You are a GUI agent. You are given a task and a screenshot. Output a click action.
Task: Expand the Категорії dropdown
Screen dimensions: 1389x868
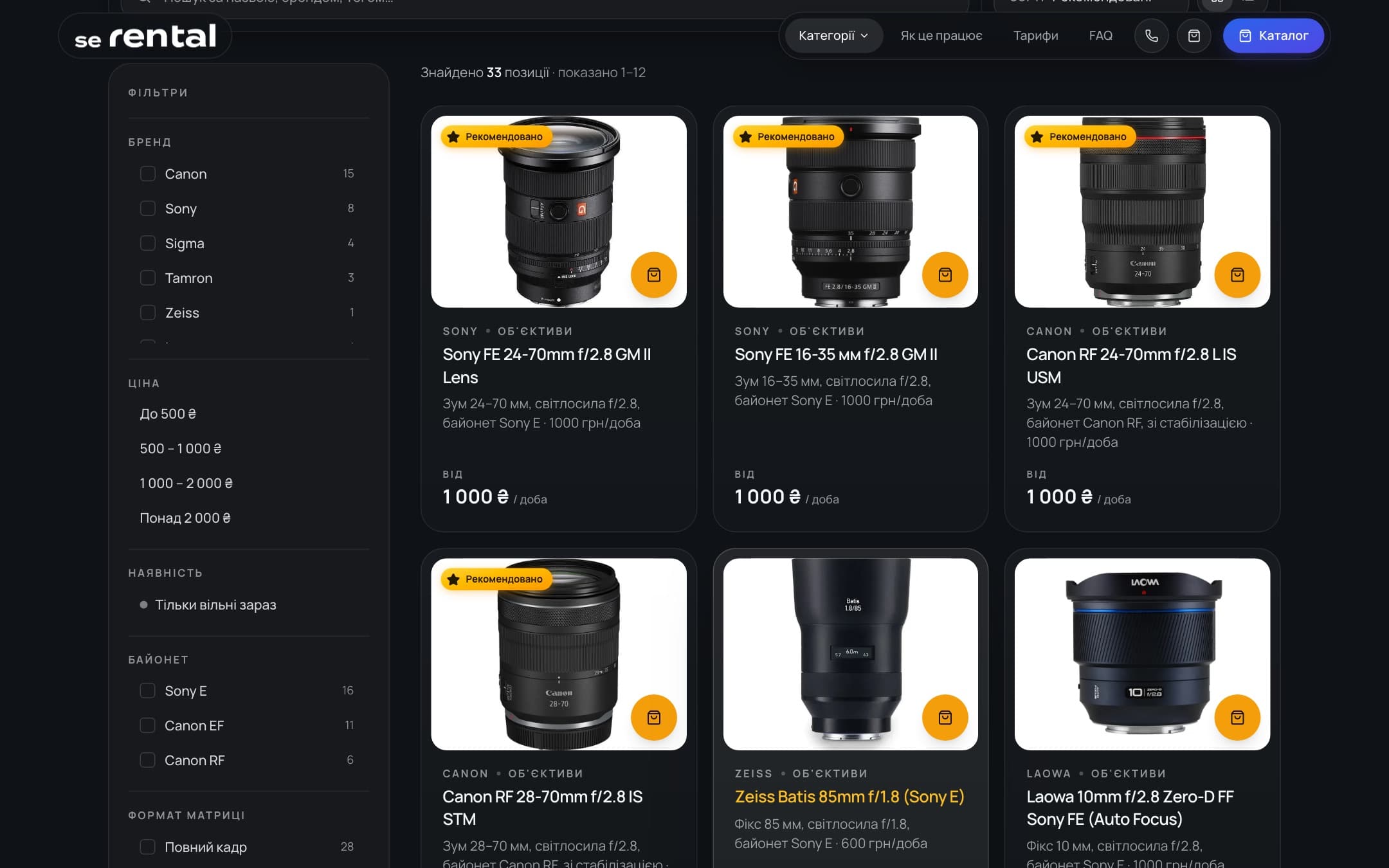(x=833, y=36)
